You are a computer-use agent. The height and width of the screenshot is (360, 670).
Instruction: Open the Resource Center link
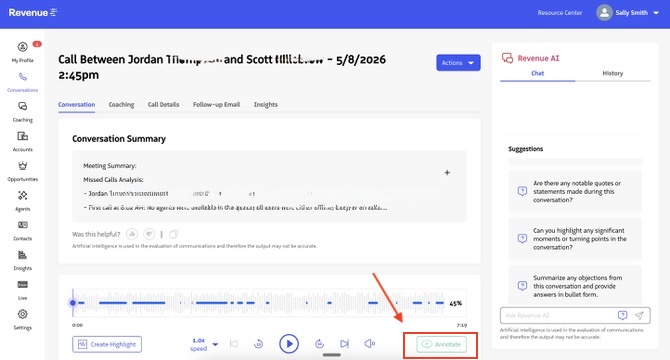click(560, 13)
